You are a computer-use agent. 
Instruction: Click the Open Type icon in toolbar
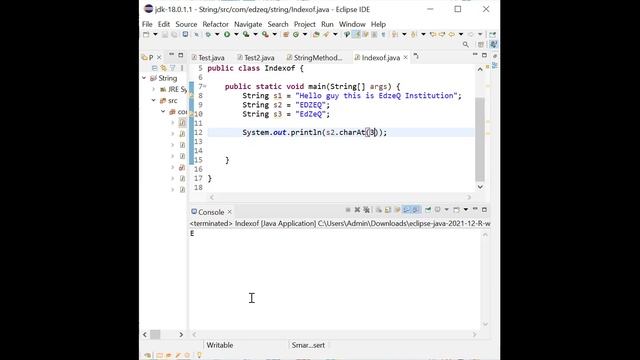point(316,35)
